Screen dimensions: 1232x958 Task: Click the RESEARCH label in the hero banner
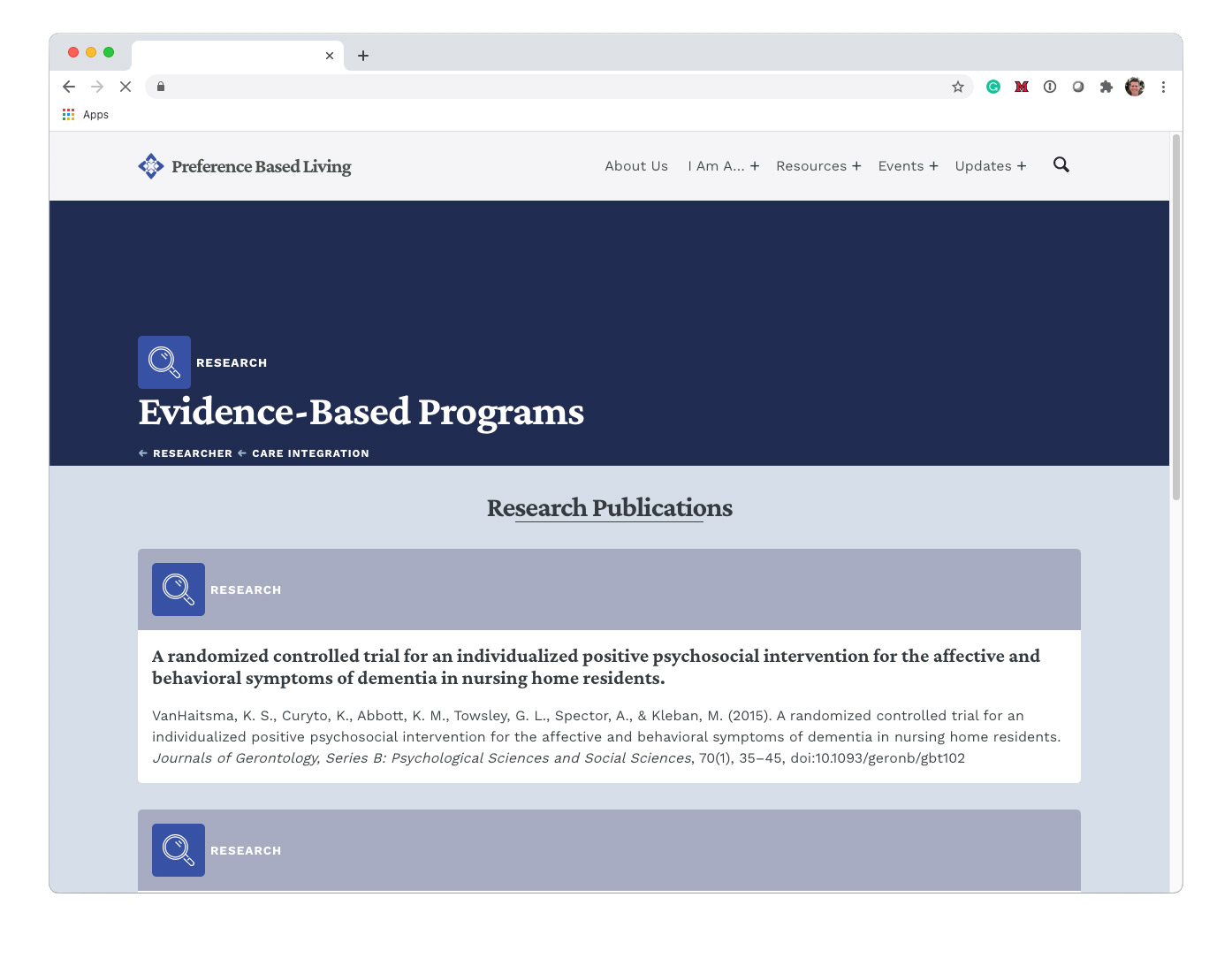[x=232, y=363]
